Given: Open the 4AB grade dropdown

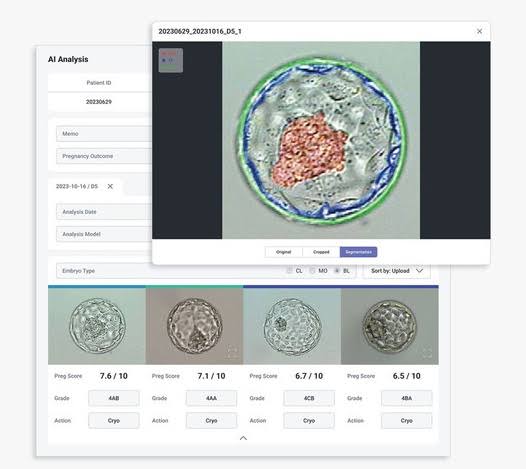Looking at the screenshot, I should (x=114, y=398).
